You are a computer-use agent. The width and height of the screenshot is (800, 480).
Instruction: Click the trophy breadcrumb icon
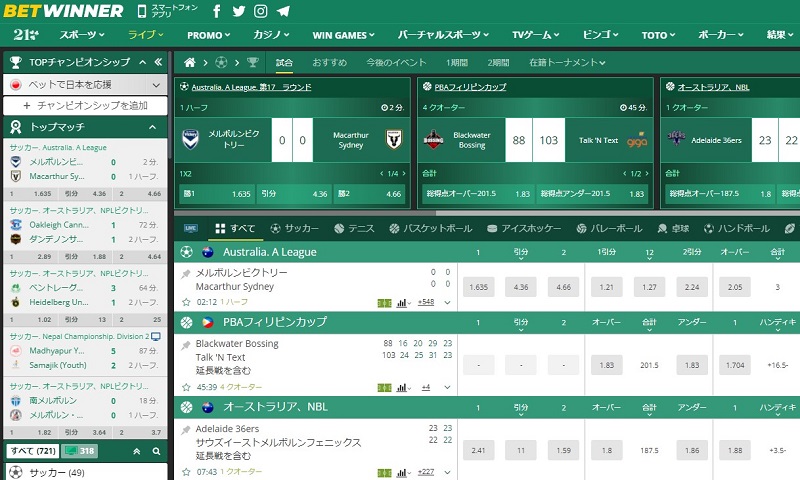tap(253, 62)
